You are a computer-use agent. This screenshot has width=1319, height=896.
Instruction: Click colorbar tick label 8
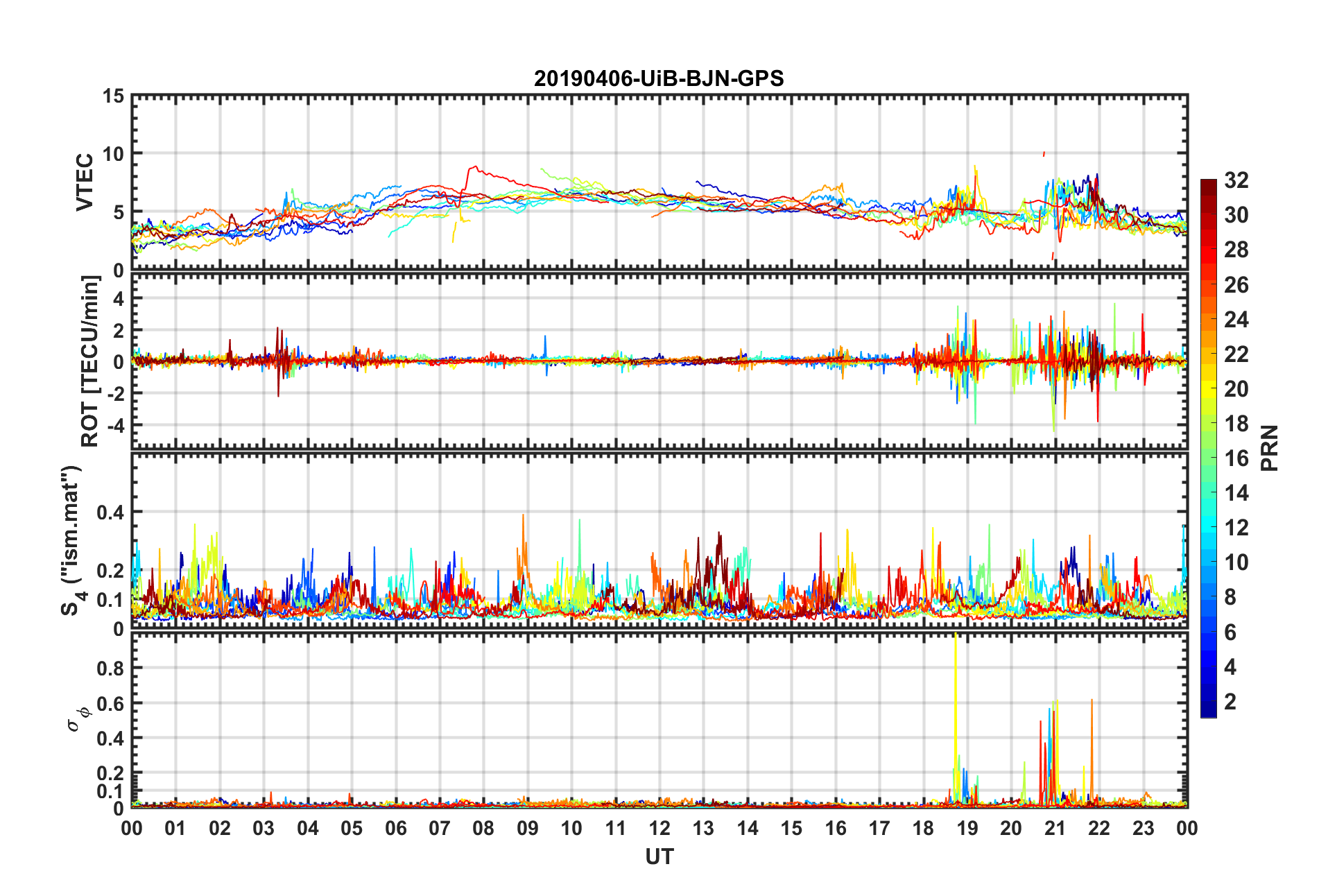pos(1230,596)
